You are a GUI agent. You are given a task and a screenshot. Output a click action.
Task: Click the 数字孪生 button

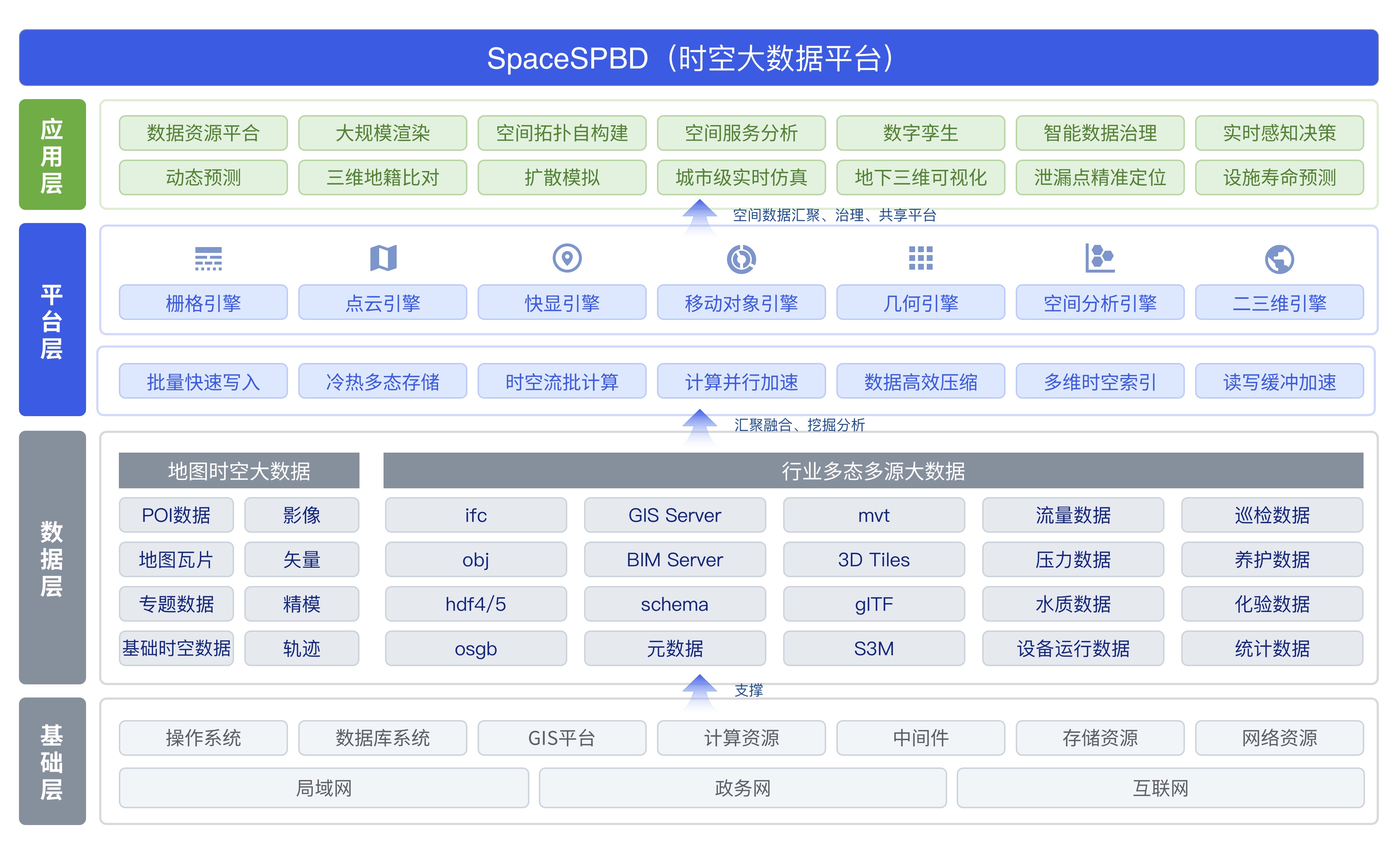921,133
